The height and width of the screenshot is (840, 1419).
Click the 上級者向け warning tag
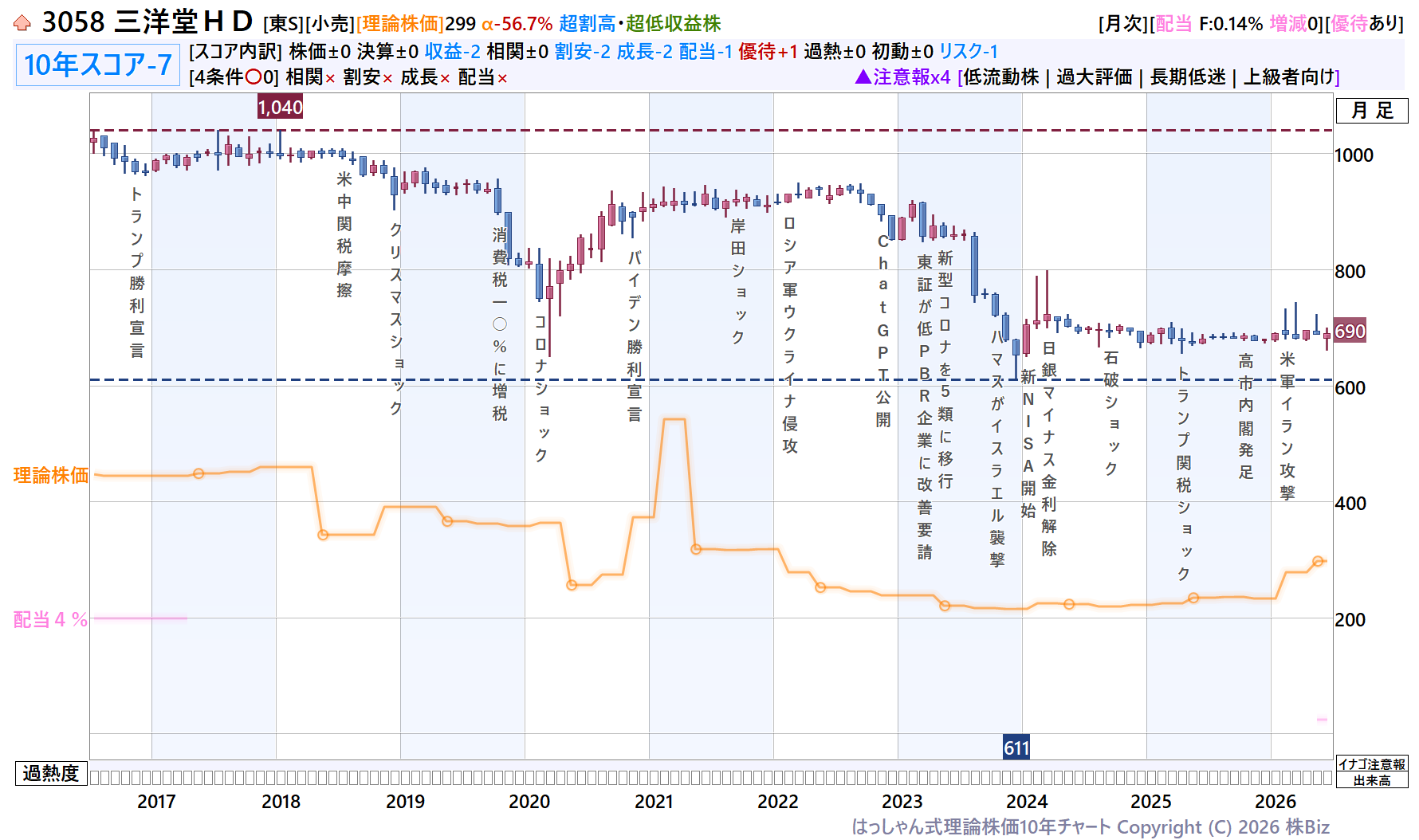1289,77
